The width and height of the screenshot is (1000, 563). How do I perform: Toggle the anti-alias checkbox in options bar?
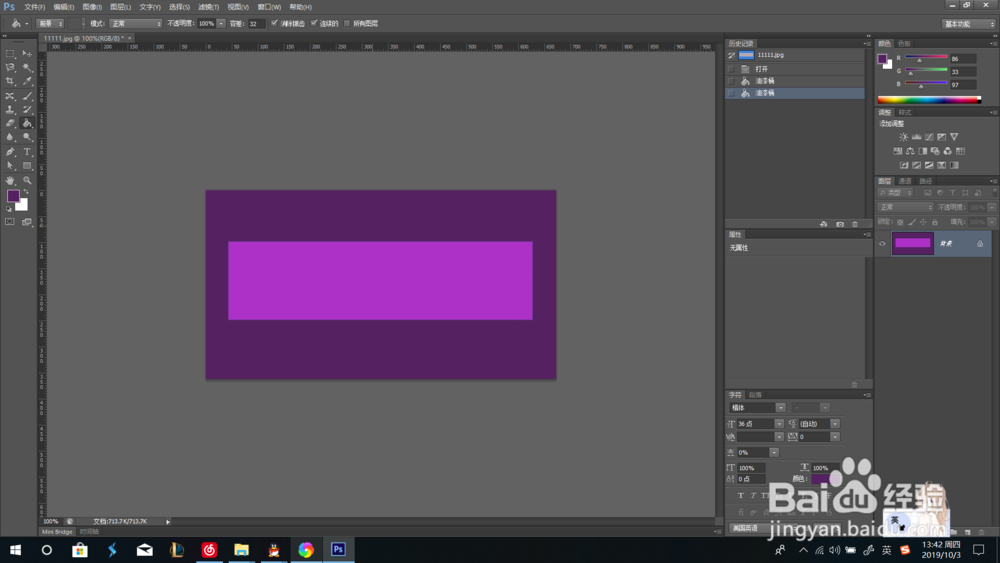click(x=274, y=23)
